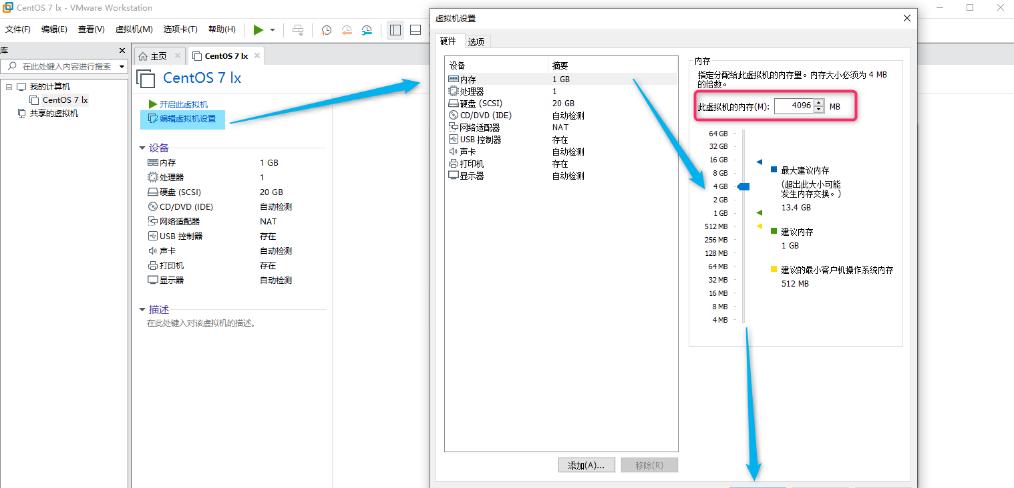Viewport: 1014px width, 488px height.
Task: Close the 主页 tab with its X
Action: coord(177,56)
